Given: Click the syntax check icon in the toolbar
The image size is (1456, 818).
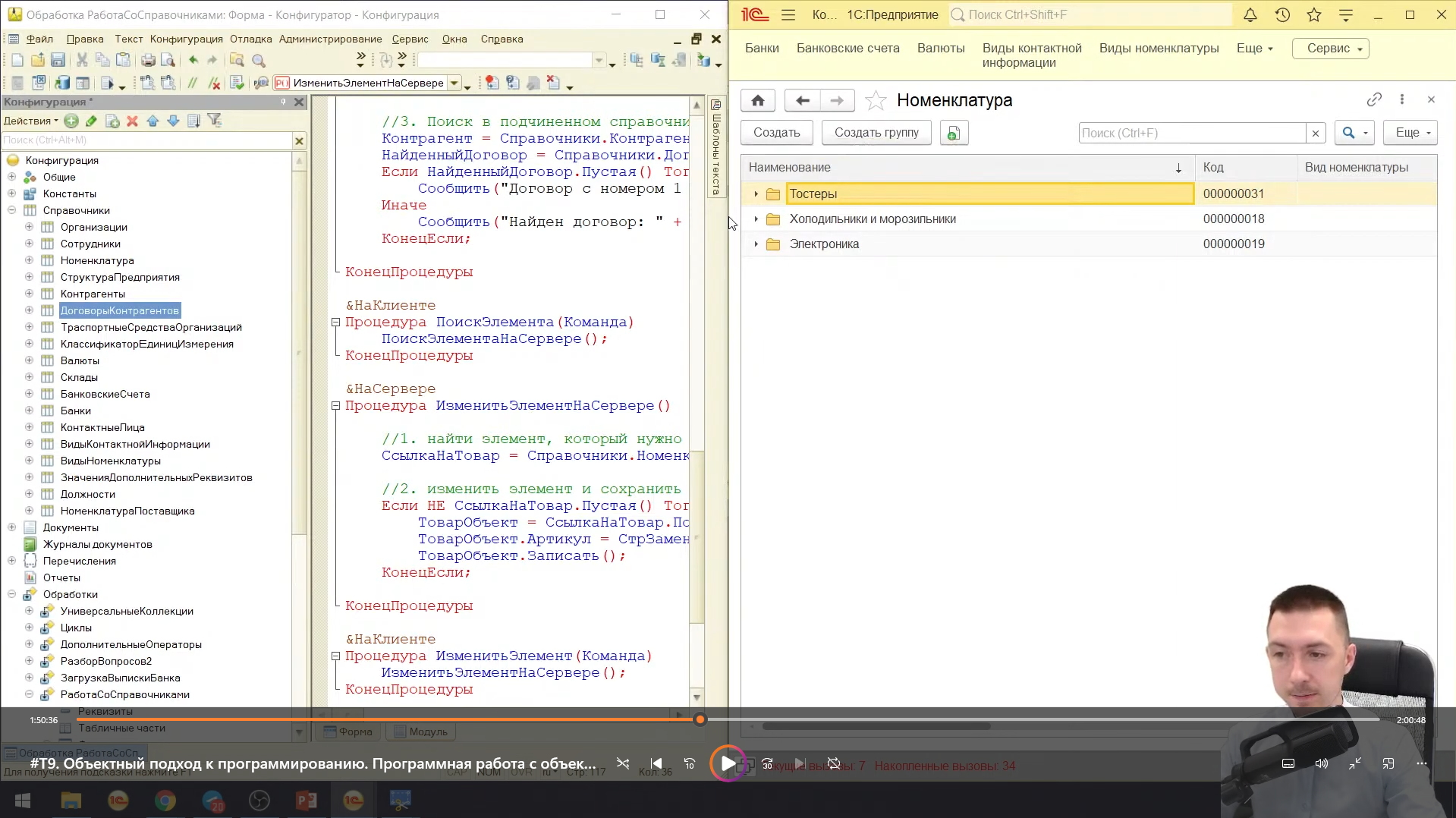Looking at the screenshot, I should click(x=237, y=83).
